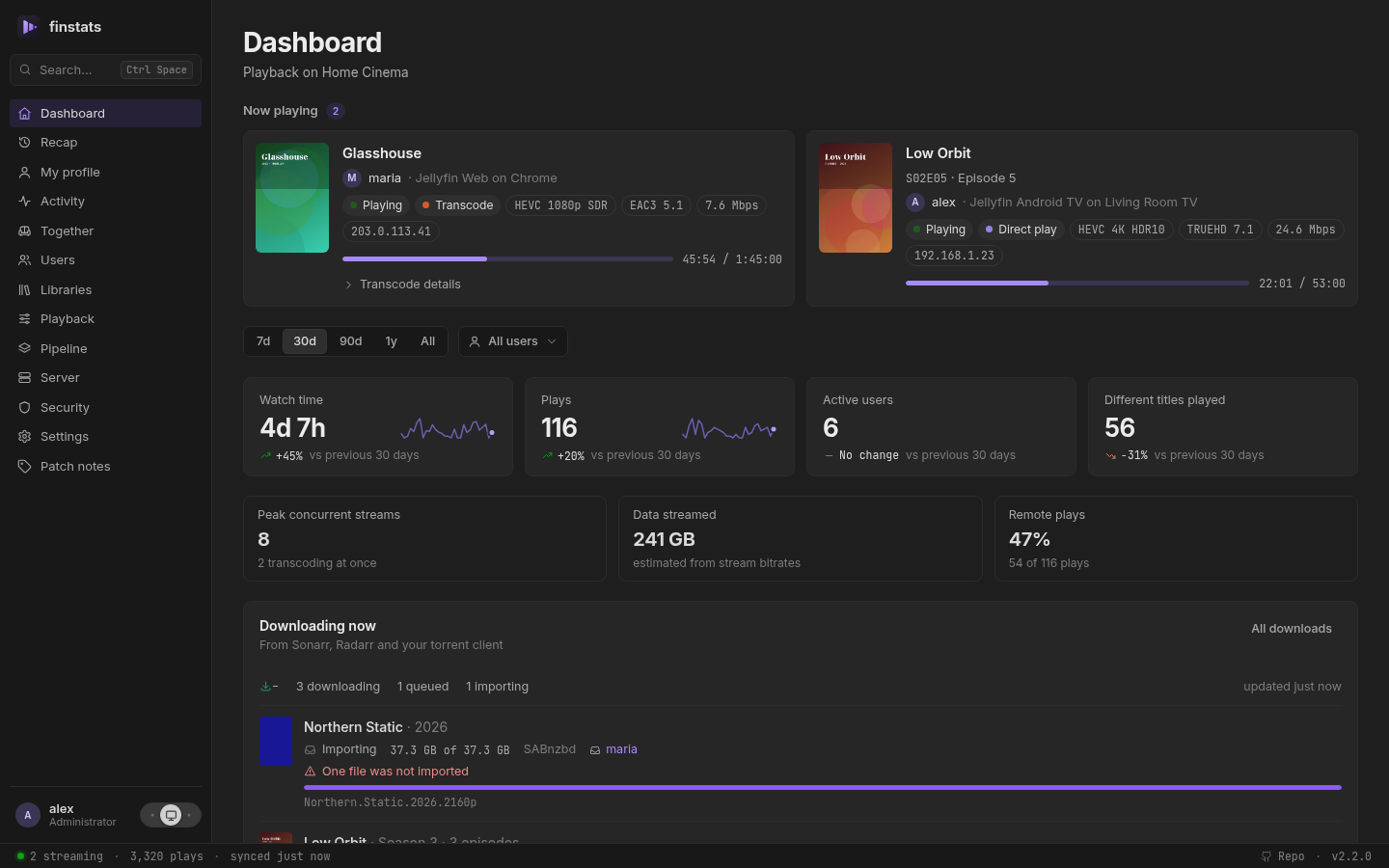This screenshot has height=868, width=1389.
Task: Click the Server icon in sidebar
Action: point(24,378)
